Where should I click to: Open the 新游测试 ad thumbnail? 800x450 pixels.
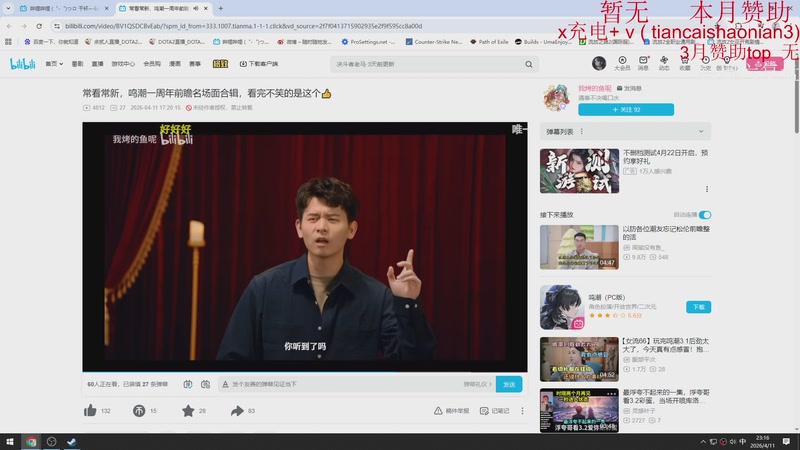(579, 171)
